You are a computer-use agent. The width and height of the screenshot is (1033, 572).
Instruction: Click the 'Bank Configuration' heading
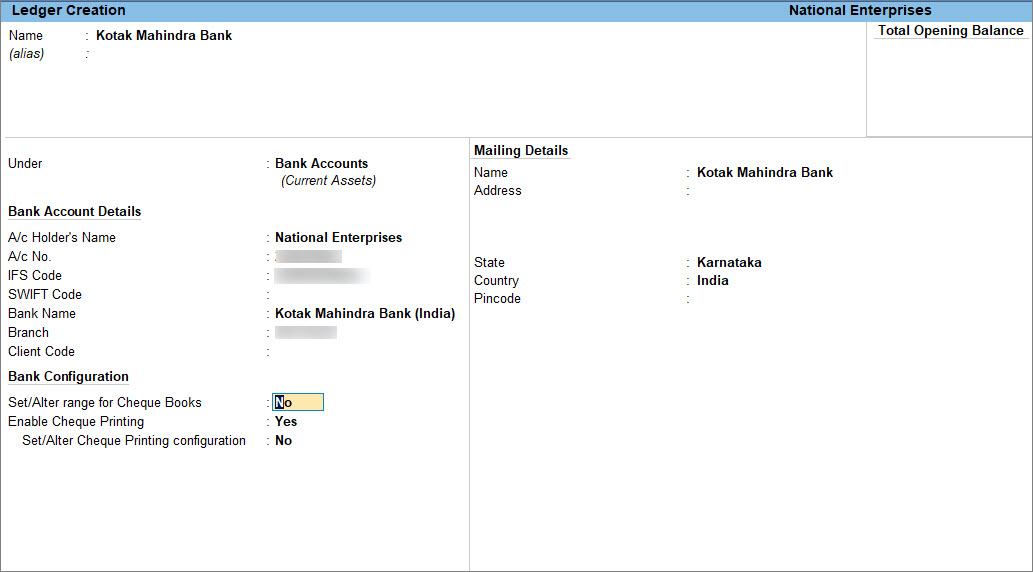(x=69, y=376)
